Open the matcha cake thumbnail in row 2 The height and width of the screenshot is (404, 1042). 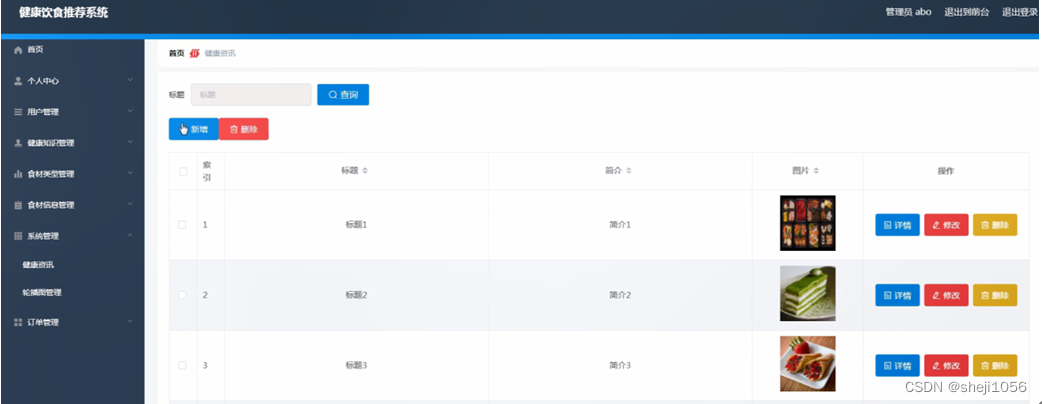(x=807, y=294)
